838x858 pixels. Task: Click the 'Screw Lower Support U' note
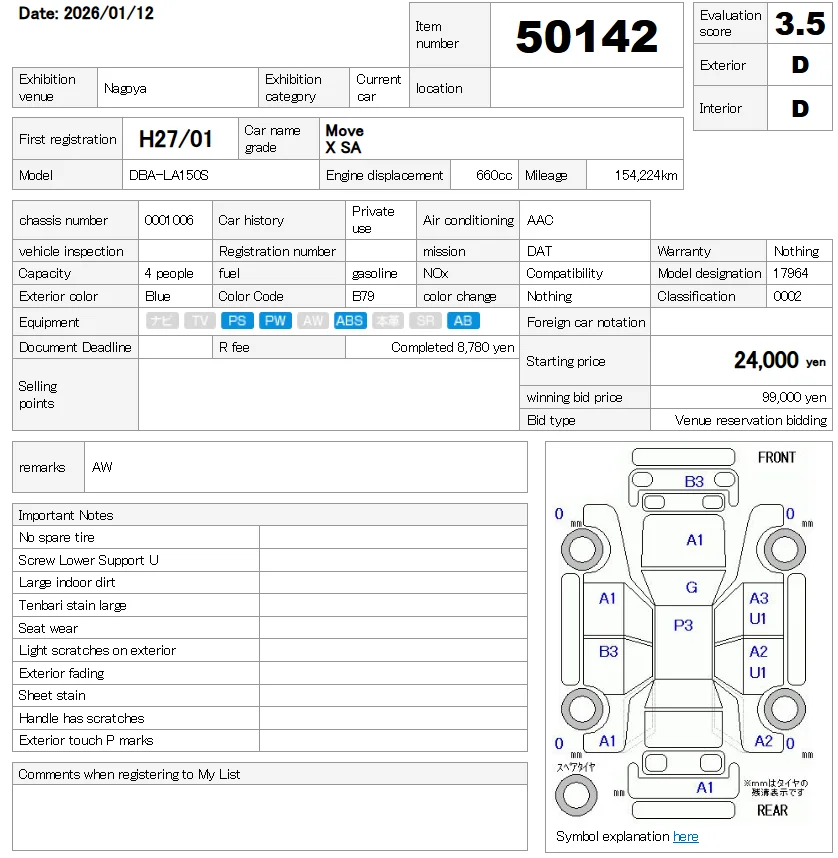(x=88, y=560)
